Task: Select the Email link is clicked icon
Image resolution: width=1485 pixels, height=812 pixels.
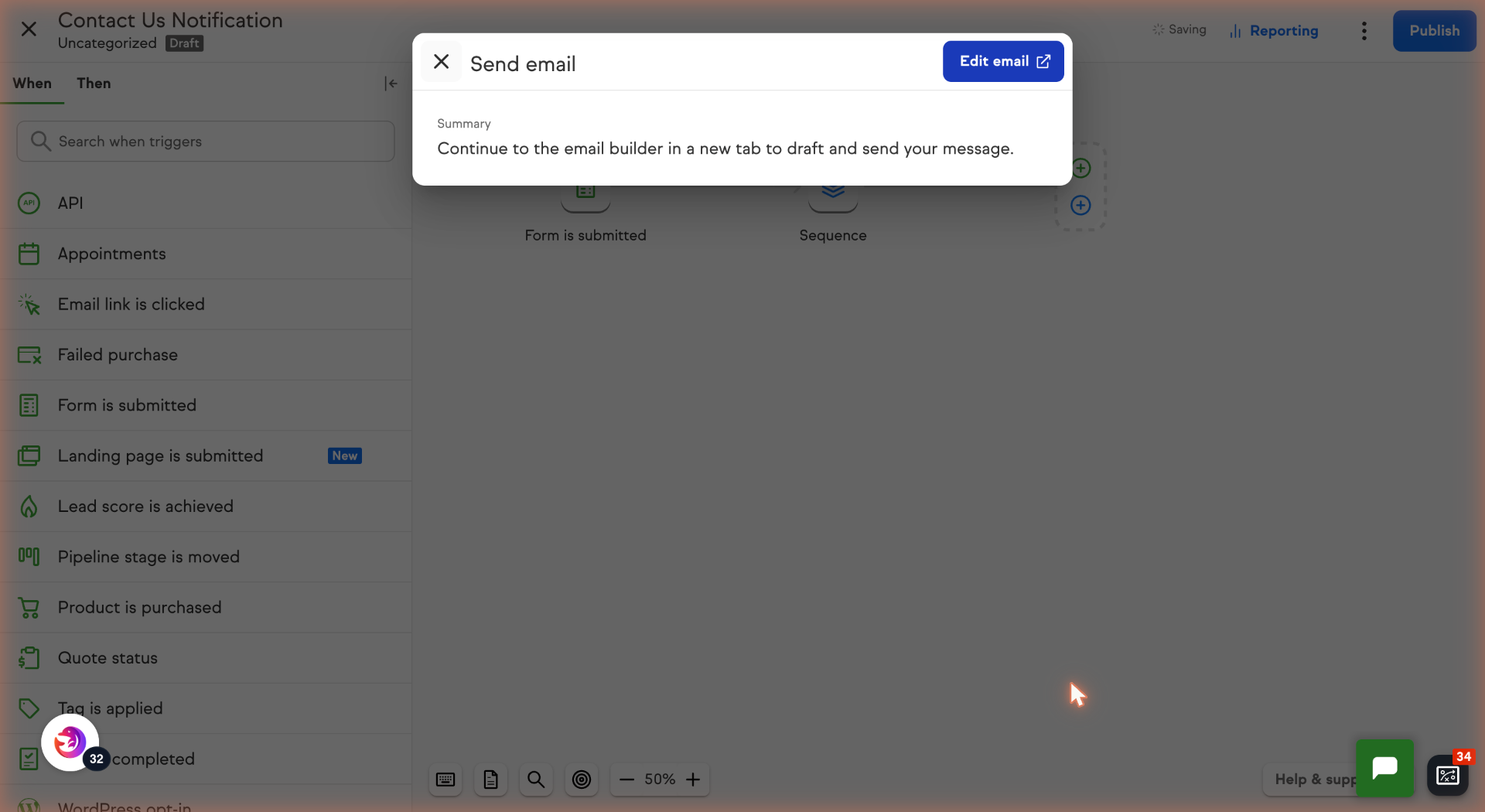Action: pyautogui.click(x=29, y=305)
